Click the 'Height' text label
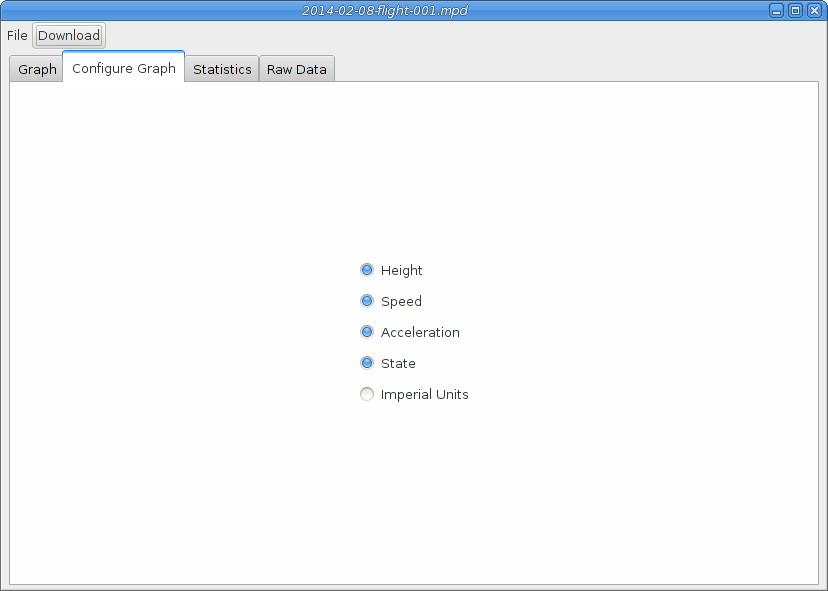The height and width of the screenshot is (591, 828). tap(402, 270)
